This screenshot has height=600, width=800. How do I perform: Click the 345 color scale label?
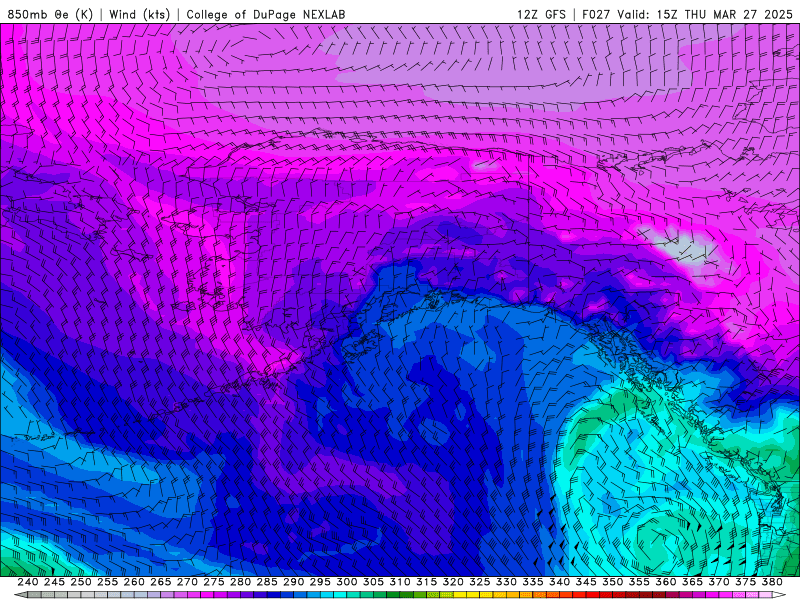click(586, 582)
